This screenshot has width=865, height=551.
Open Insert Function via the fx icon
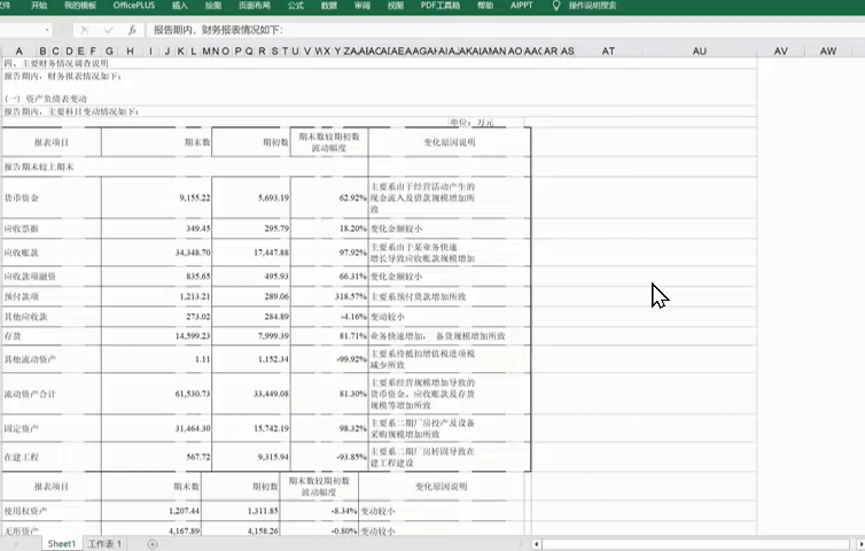tap(132, 30)
